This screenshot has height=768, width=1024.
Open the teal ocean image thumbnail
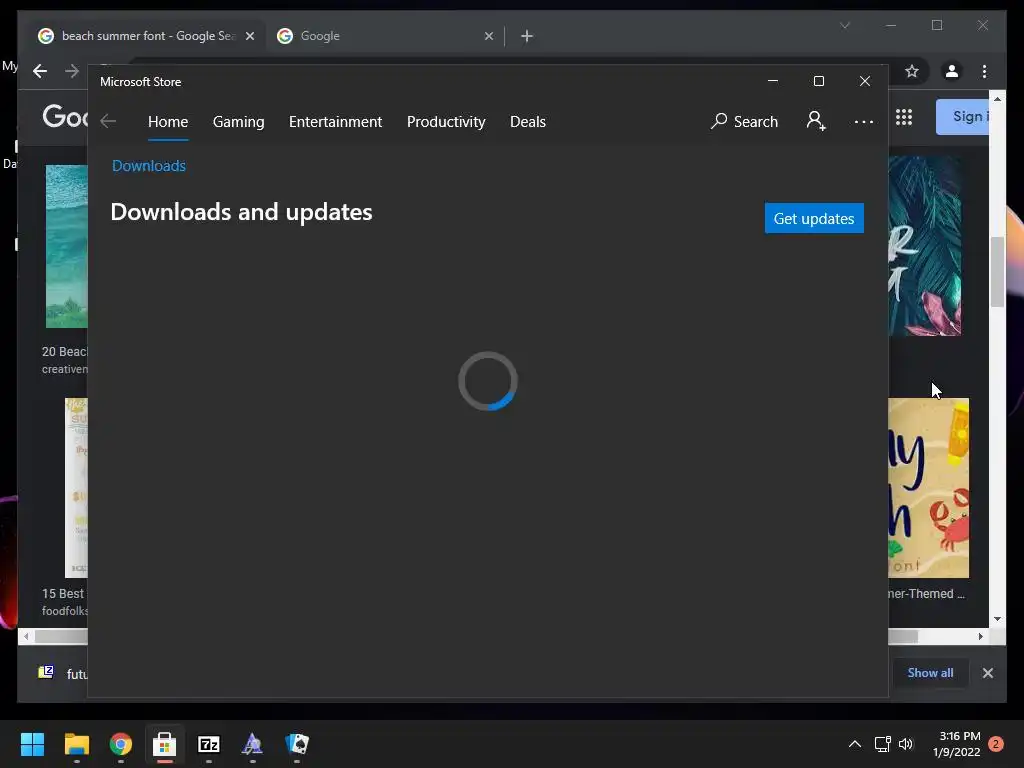[x=66, y=246]
